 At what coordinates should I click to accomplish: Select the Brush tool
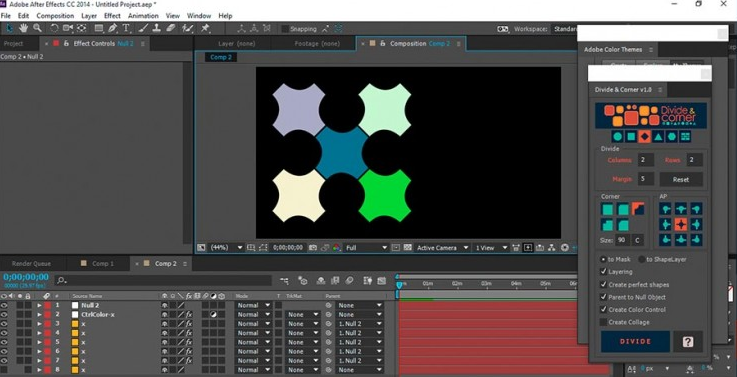(144, 28)
